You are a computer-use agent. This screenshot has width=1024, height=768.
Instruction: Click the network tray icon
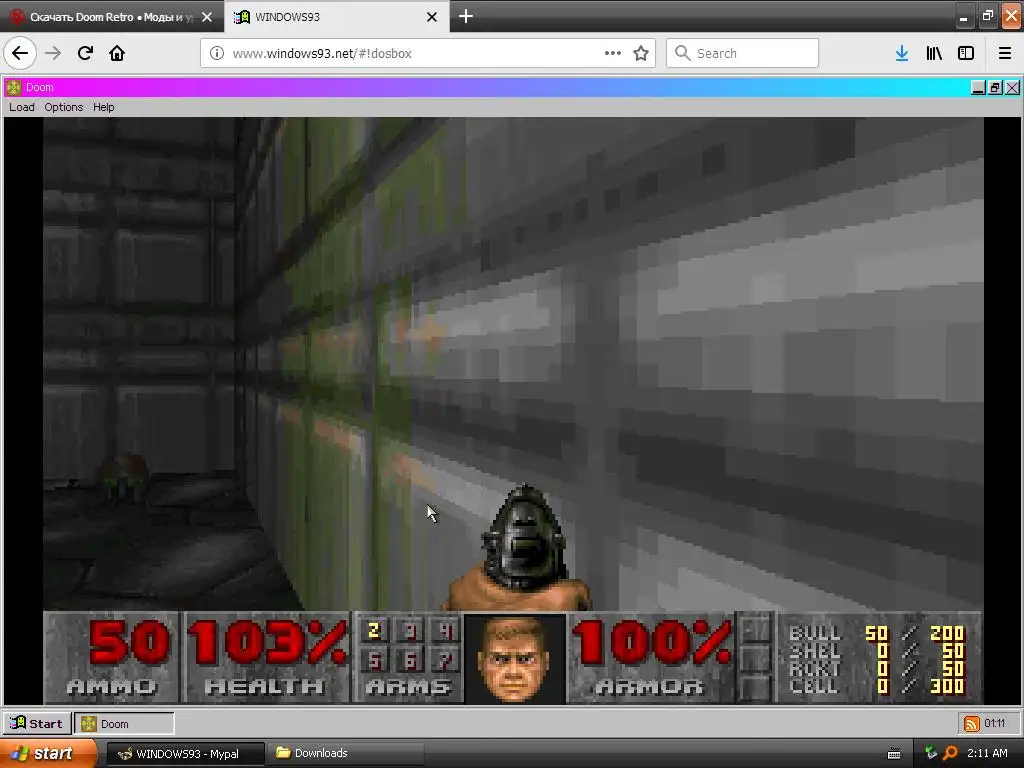(931, 753)
